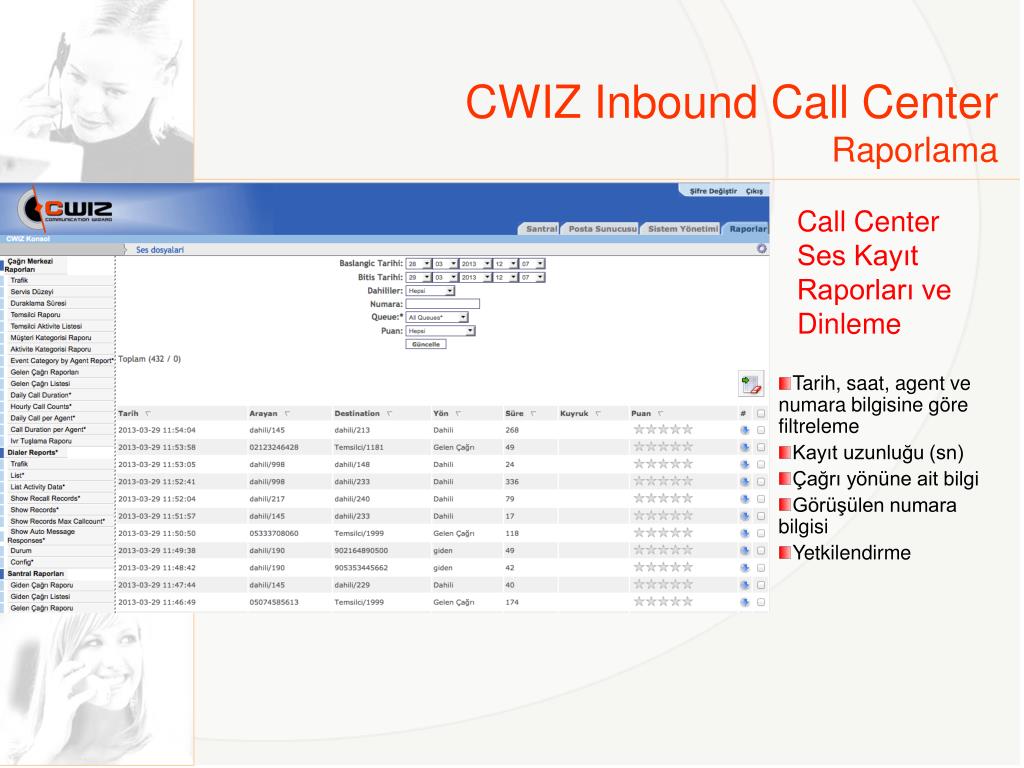Sort by Puan column filter icon
This screenshot has height=768, width=1024.
(x=661, y=413)
